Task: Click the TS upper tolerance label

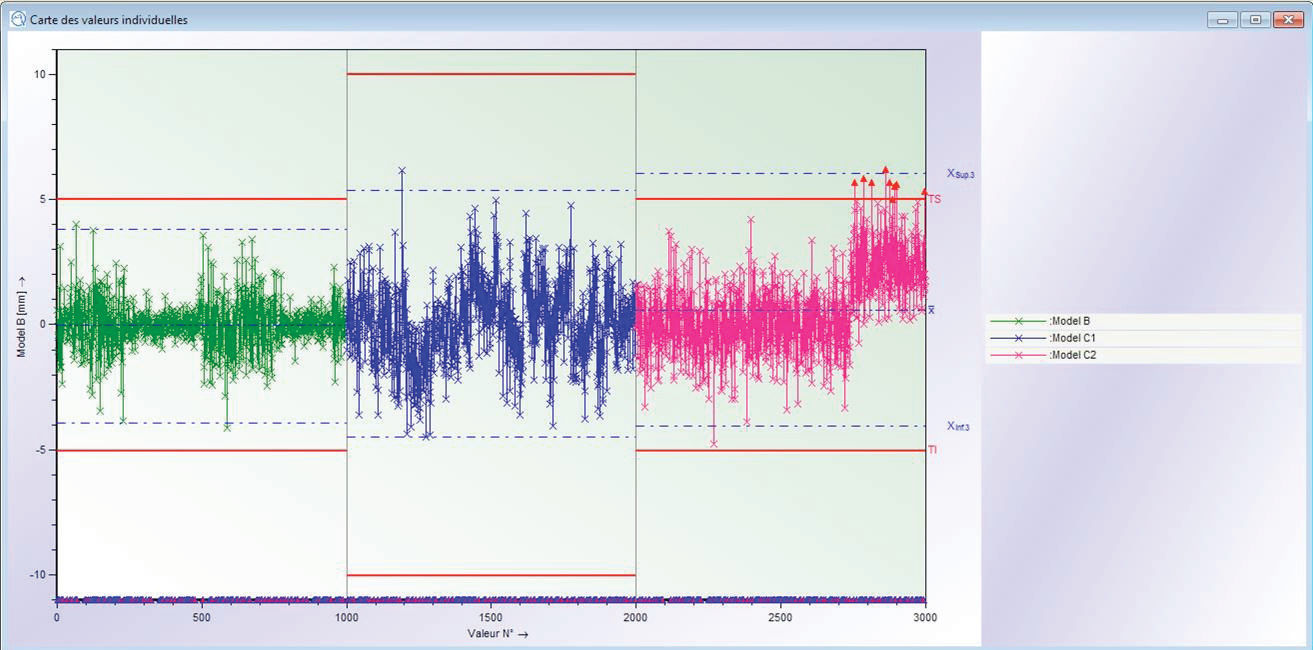Action: pos(934,199)
